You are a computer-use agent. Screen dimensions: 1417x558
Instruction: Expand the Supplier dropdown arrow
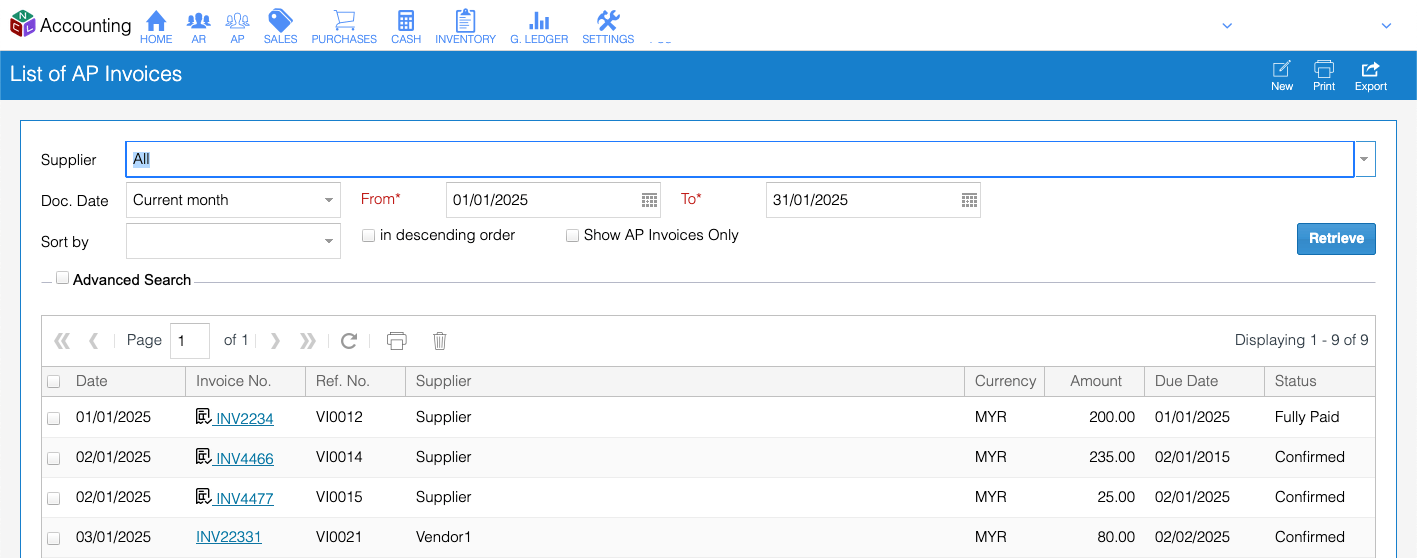coord(1365,159)
